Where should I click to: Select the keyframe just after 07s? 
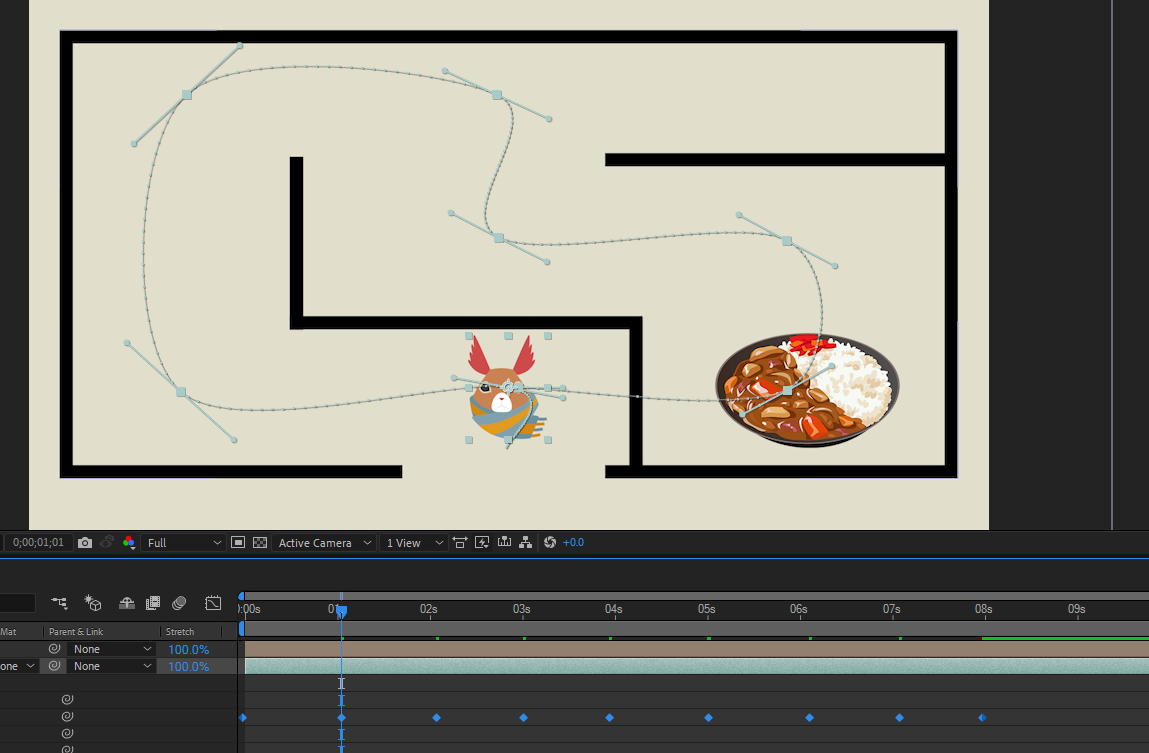(x=900, y=718)
